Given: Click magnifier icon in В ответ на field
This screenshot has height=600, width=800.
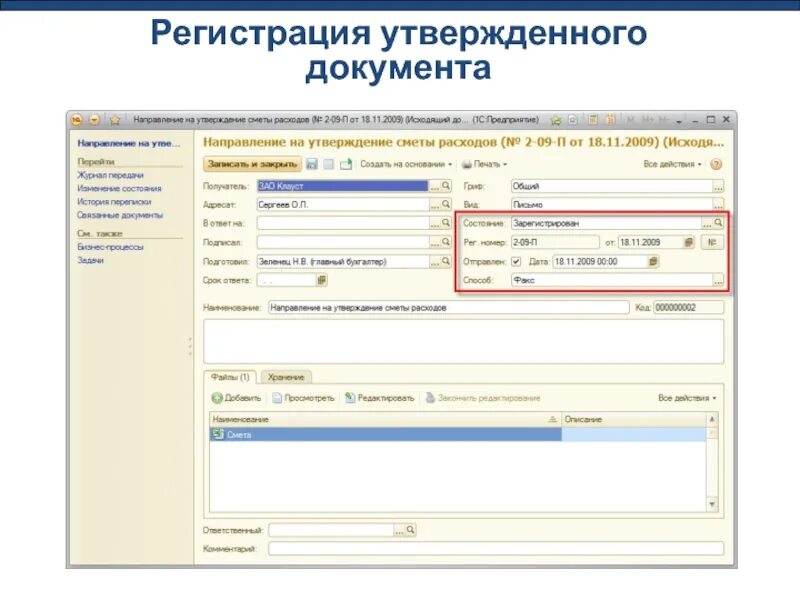Looking at the screenshot, I should pyautogui.click(x=446, y=223).
